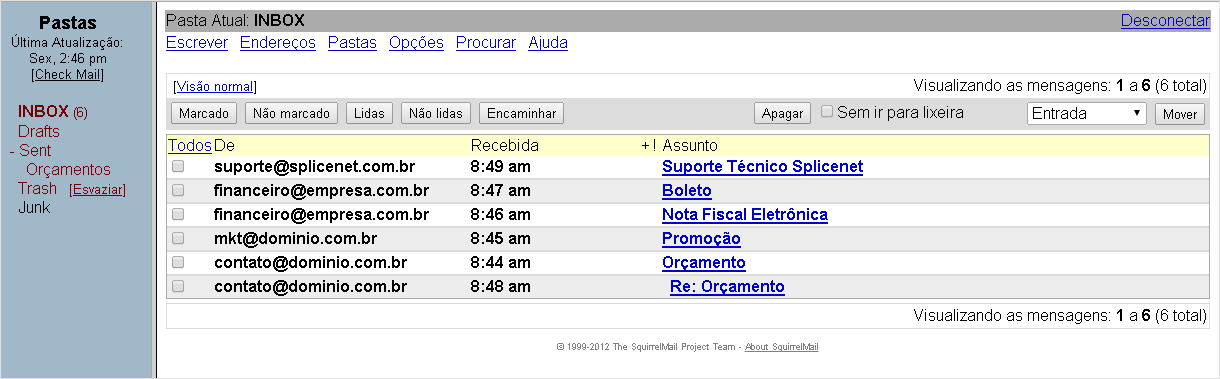The height and width of the screenshot is (379, 1220).
Task: Enable the Sem ir para lixeira option
Action: click(827, 112)
